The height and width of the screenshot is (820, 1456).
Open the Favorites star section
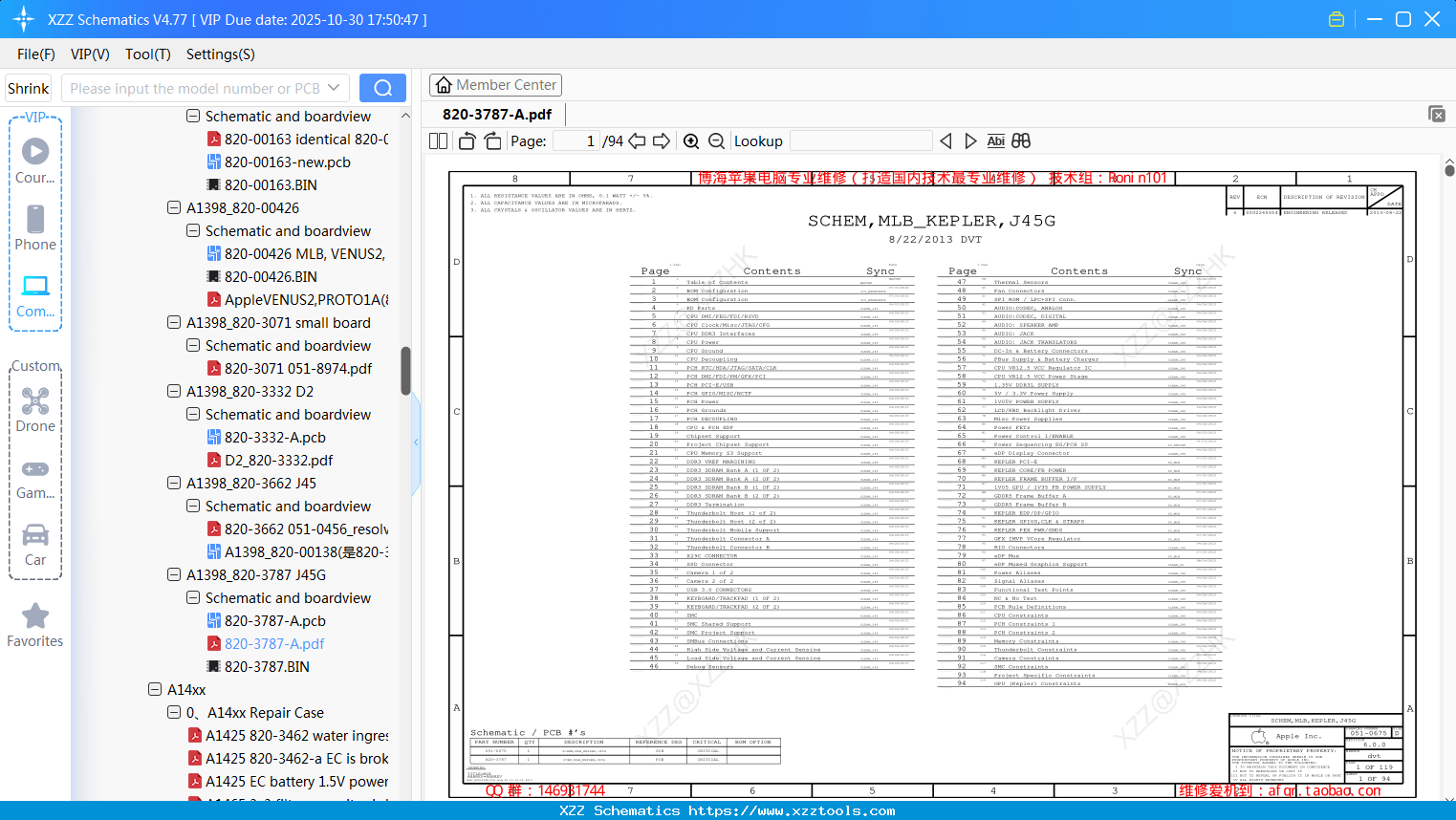point(35,625)
